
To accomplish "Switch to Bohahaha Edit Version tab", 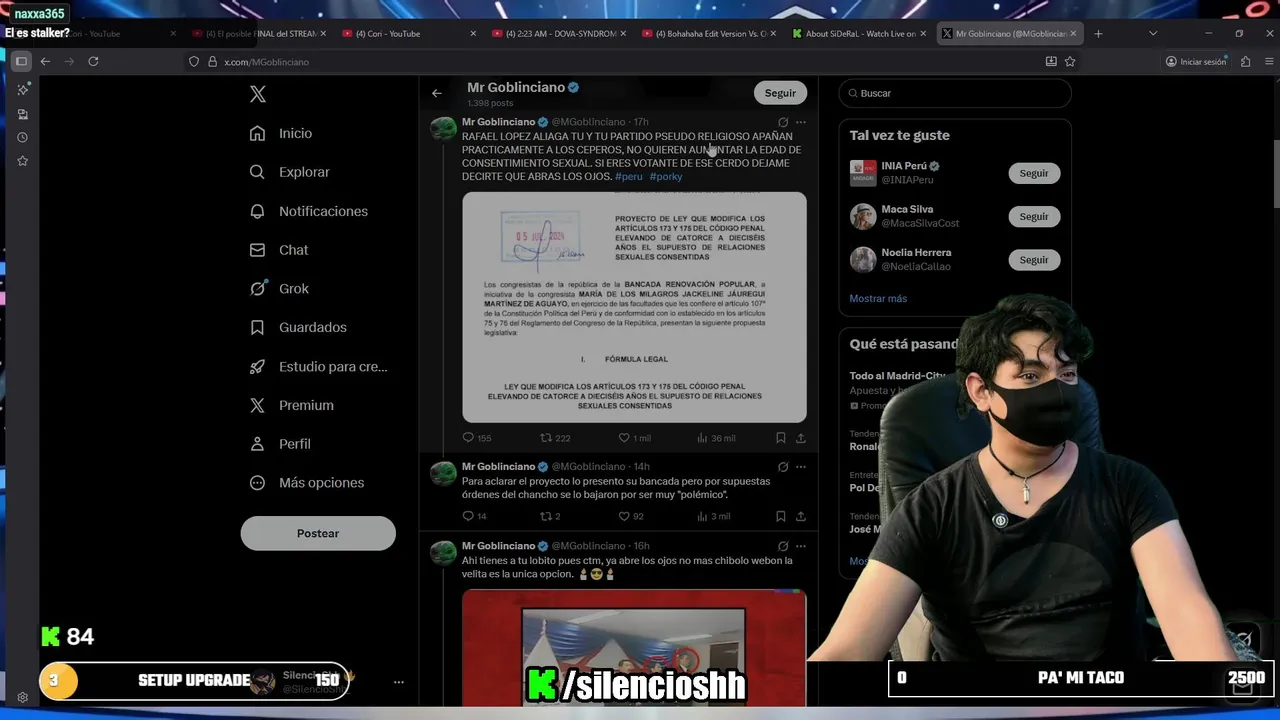I will (x=710, y=33).
